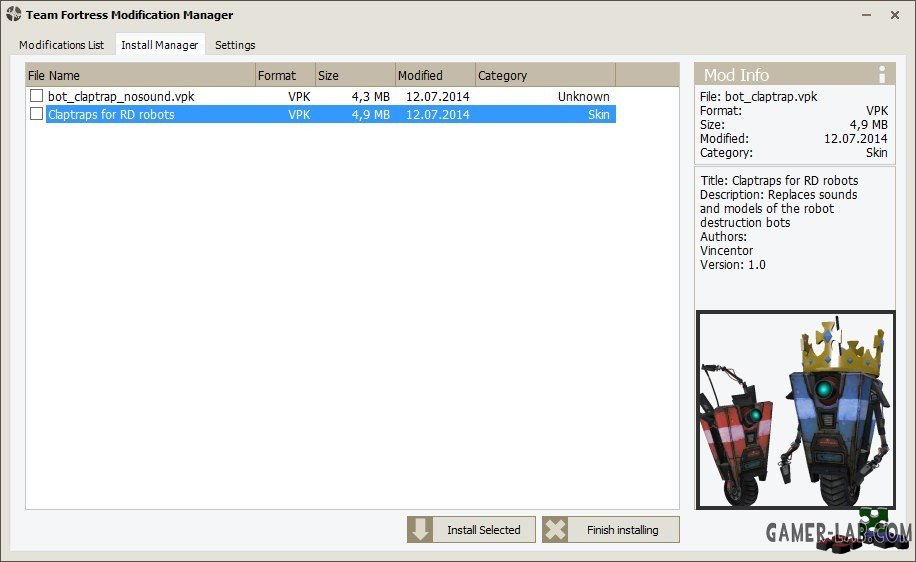Click the Claptrap robots preview image

click(795, 410)
